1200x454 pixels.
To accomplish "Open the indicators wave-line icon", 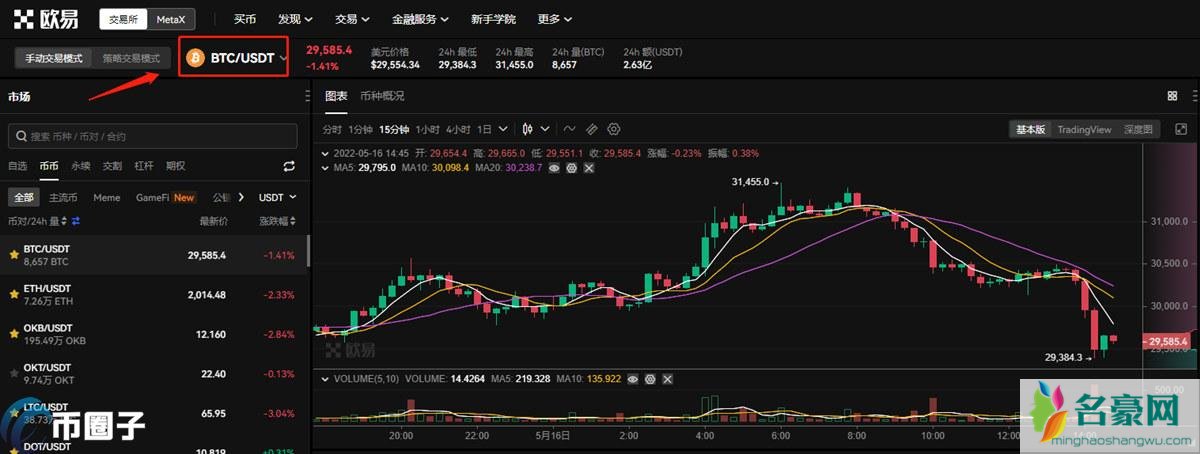I will click(x=570, y=129).
